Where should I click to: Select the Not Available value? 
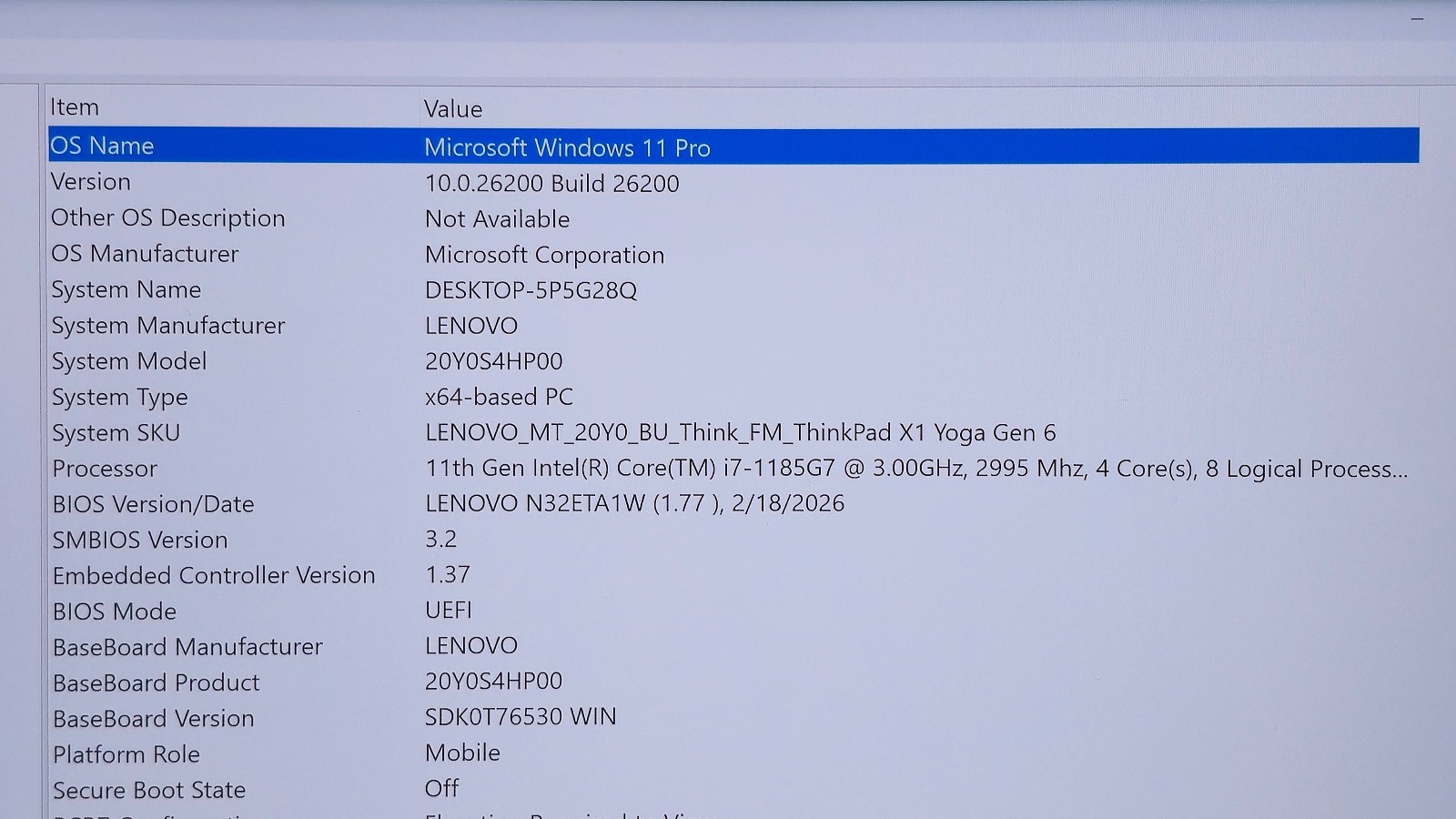pos(498,219)
